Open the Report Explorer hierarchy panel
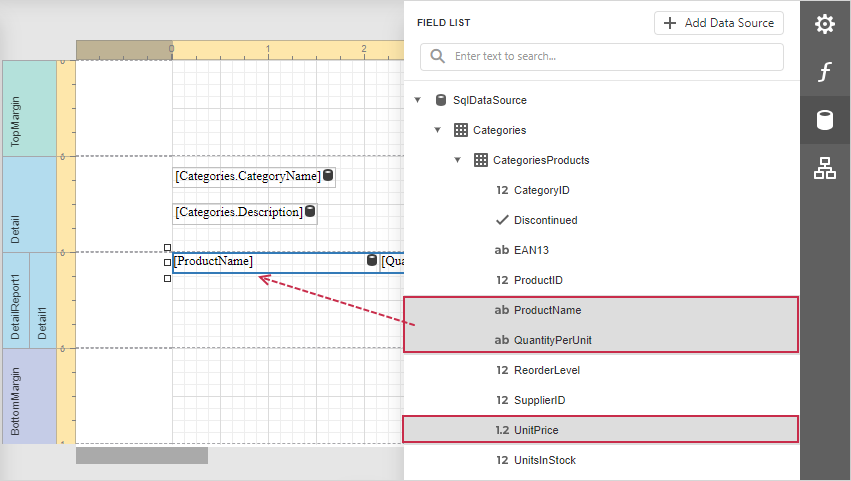This screenshot has height=481, width=851. pos(824,169)
